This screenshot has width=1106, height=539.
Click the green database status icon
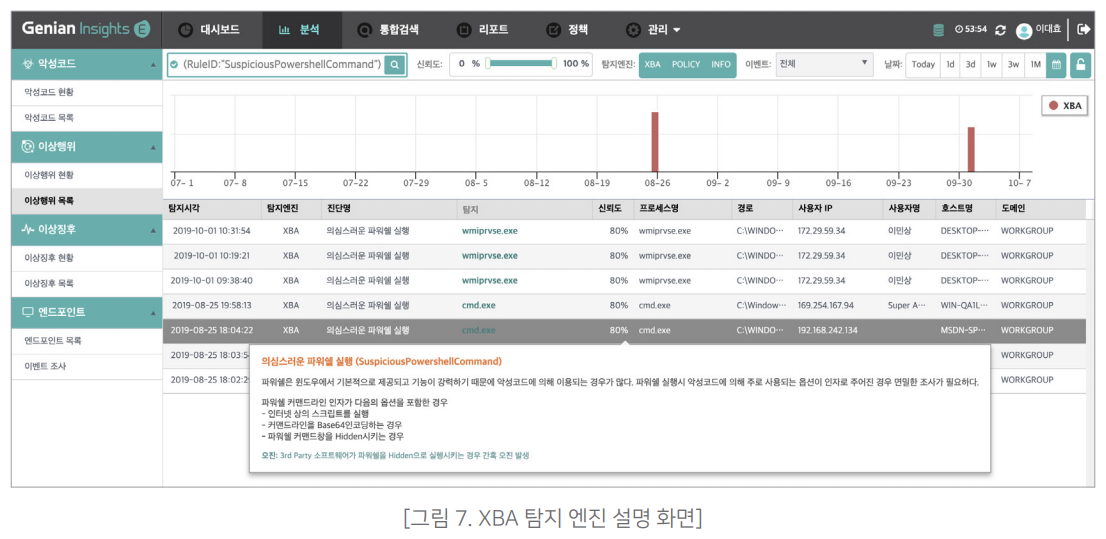(938, 30)
